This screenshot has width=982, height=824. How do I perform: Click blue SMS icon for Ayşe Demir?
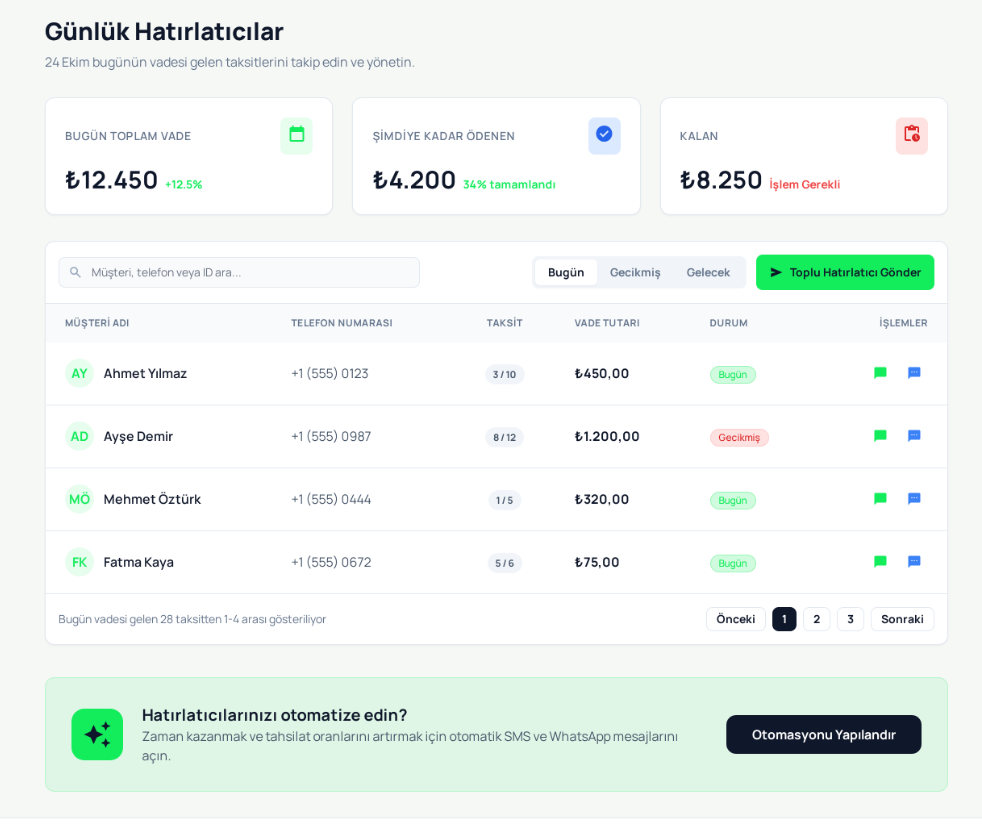914,436
